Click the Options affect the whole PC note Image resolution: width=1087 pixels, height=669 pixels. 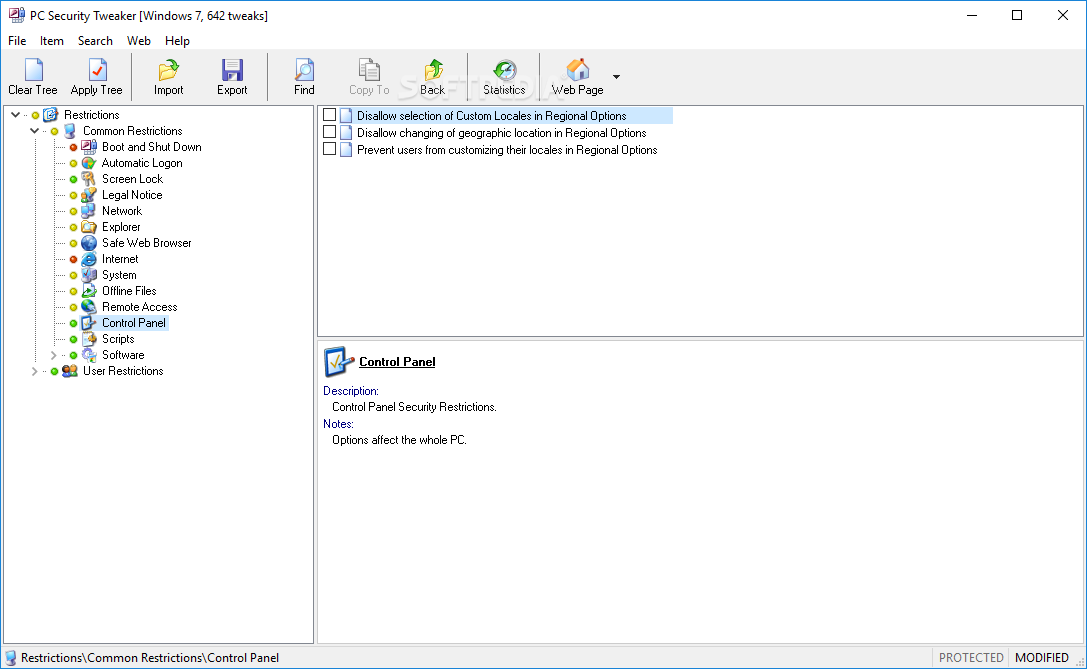[x=399, y=440]
